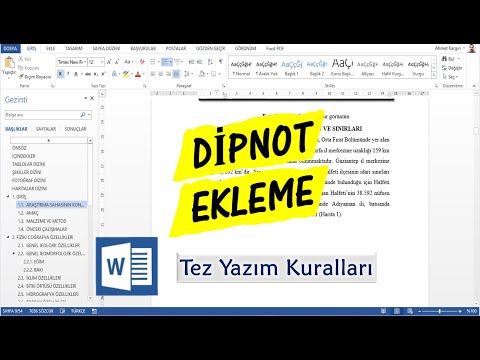
Task: Align paragraph text right
Action: [169, 74]
